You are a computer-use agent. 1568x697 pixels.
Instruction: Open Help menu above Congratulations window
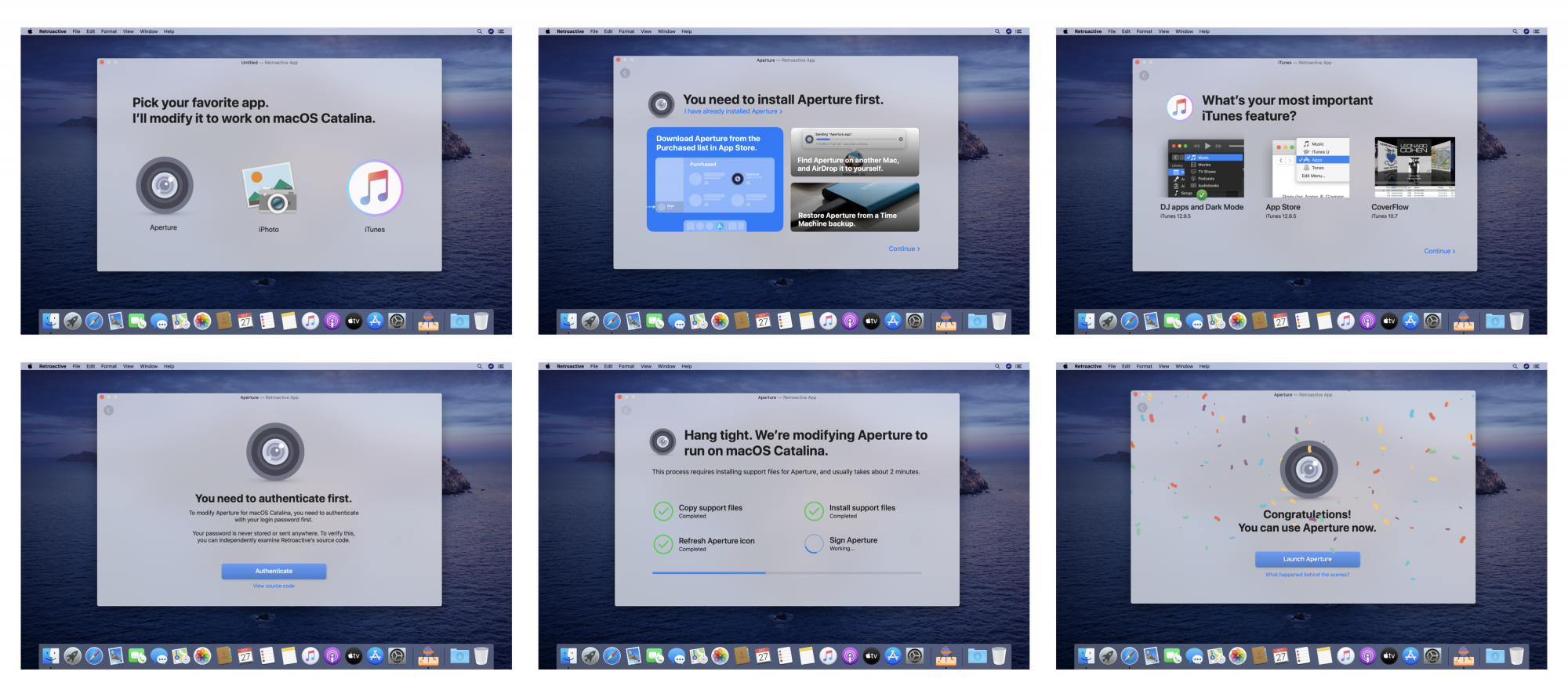click(1204, 366)
